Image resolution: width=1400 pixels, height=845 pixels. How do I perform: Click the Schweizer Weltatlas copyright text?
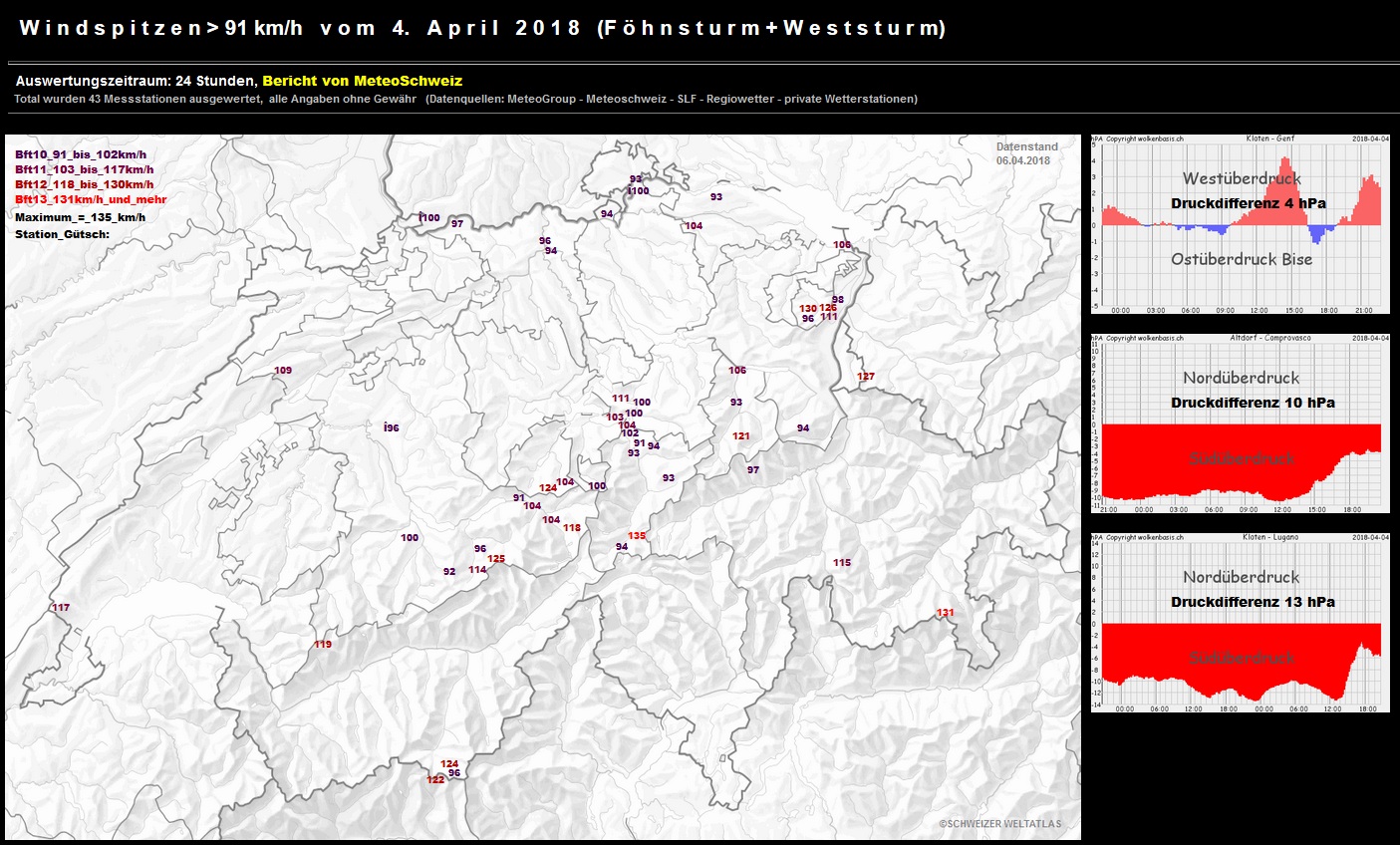point(999,824)
